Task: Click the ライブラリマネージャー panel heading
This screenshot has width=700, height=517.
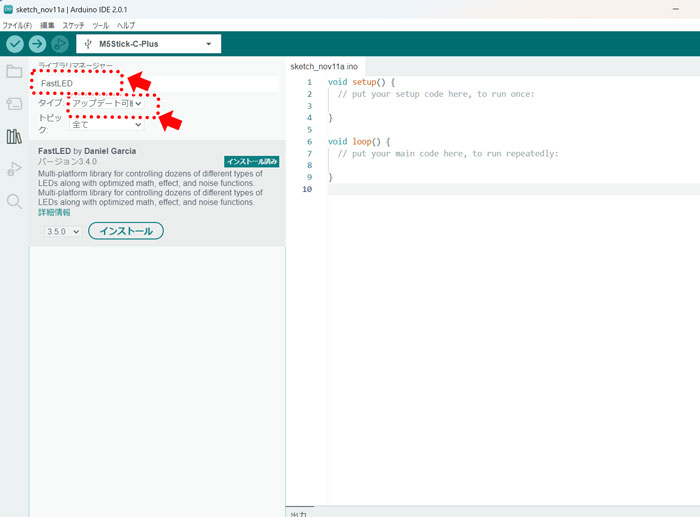Action: click(75, 65)
